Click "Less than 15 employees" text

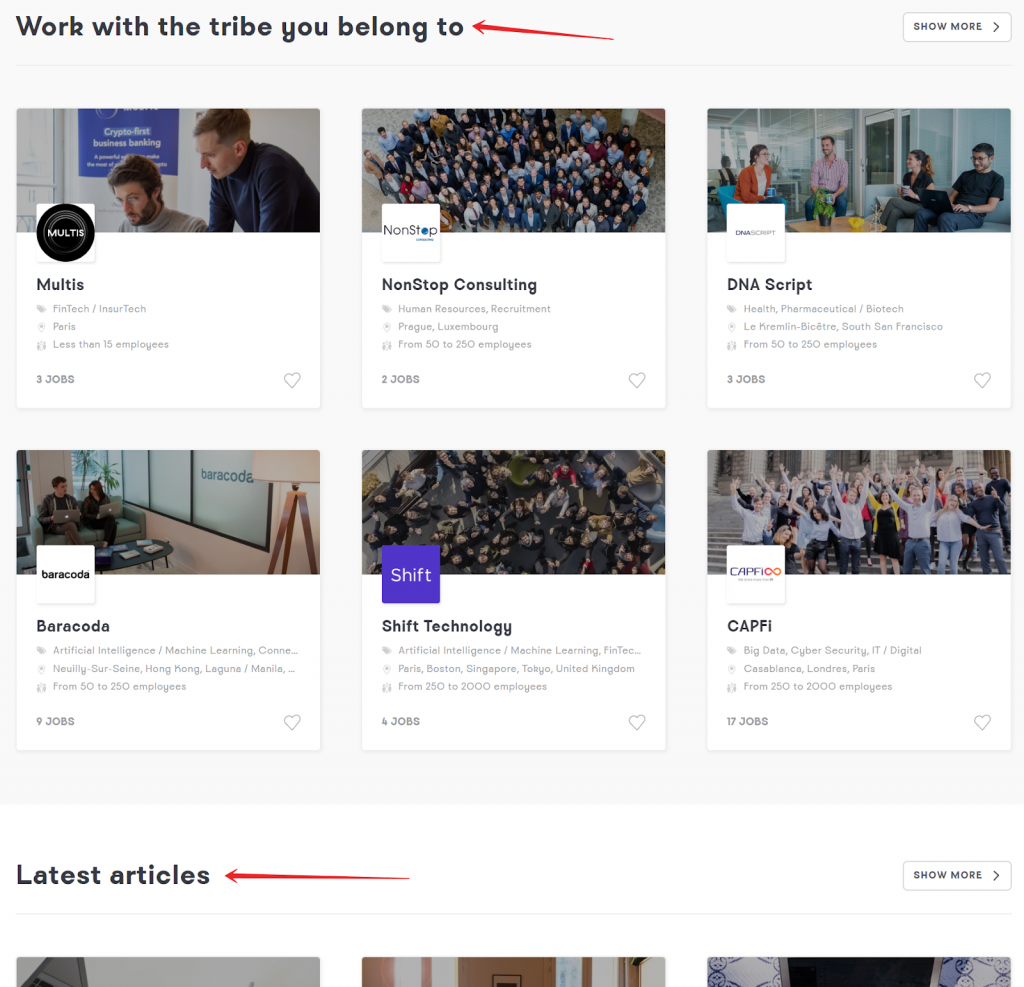[111, 344]
